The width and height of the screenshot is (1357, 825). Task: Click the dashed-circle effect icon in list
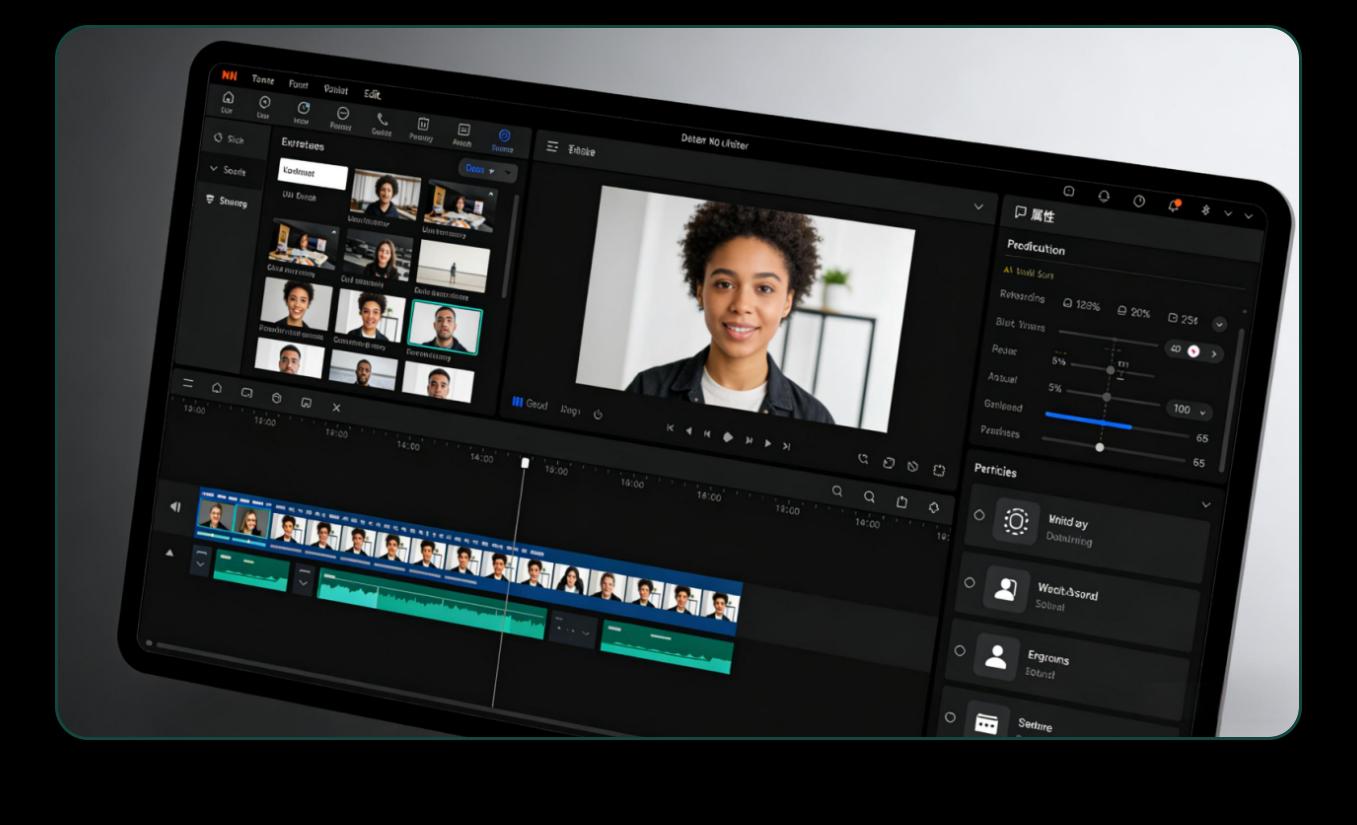point(1016,521)
